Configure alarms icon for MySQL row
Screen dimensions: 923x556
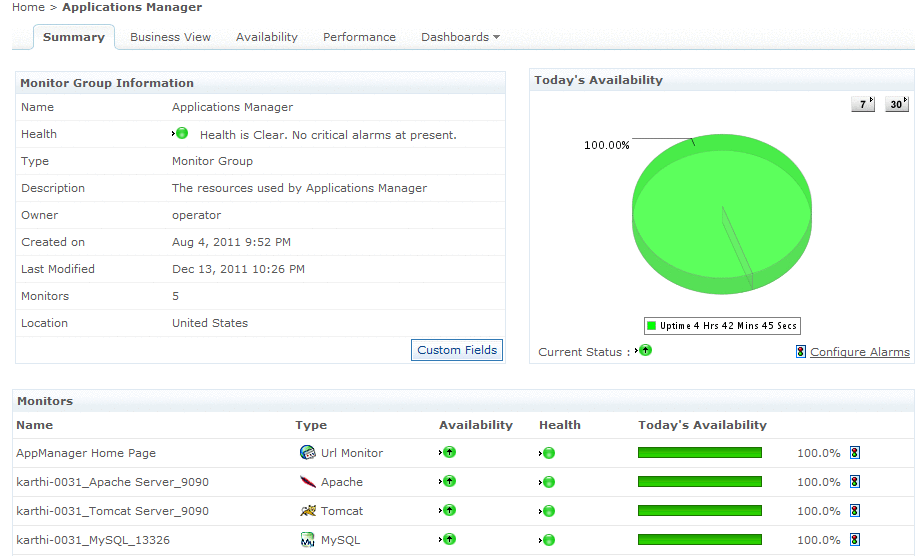coord(855,539)
